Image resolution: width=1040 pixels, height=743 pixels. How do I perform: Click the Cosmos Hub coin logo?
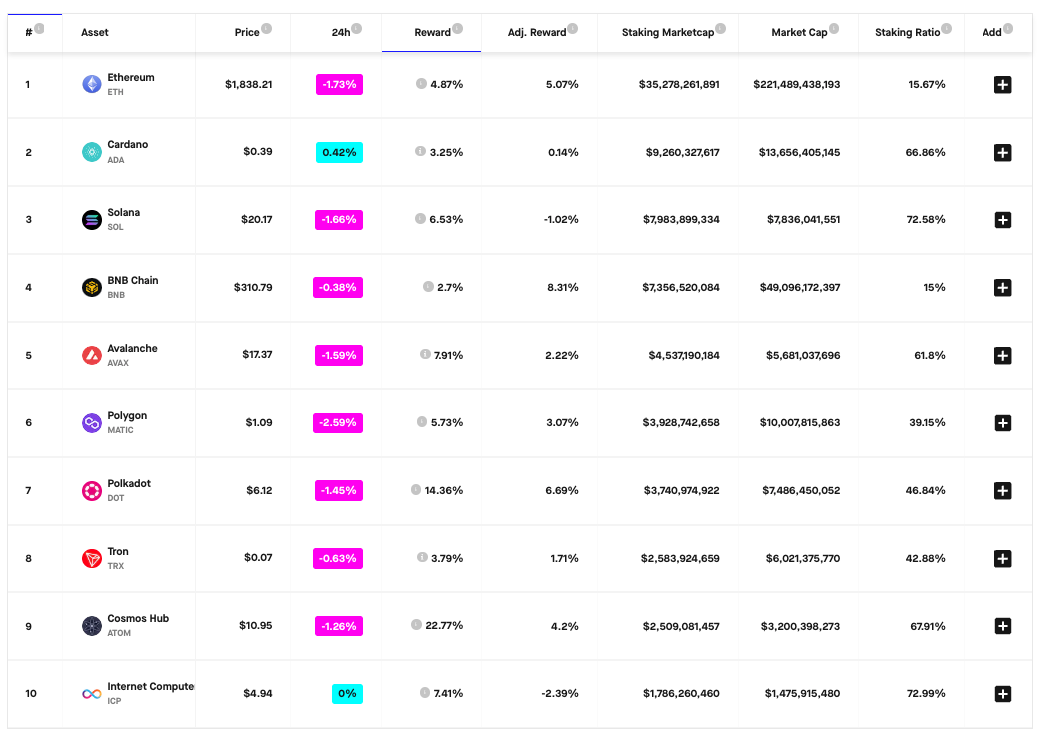pos(92,626)
